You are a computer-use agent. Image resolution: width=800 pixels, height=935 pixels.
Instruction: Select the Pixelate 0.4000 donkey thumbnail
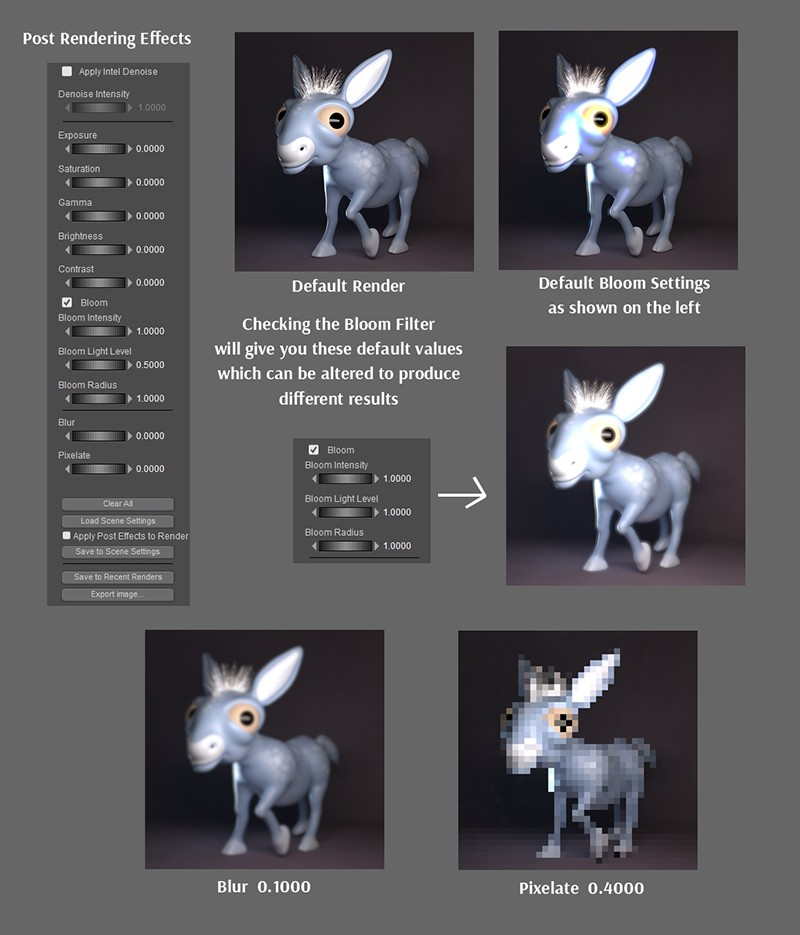point(577,750)
